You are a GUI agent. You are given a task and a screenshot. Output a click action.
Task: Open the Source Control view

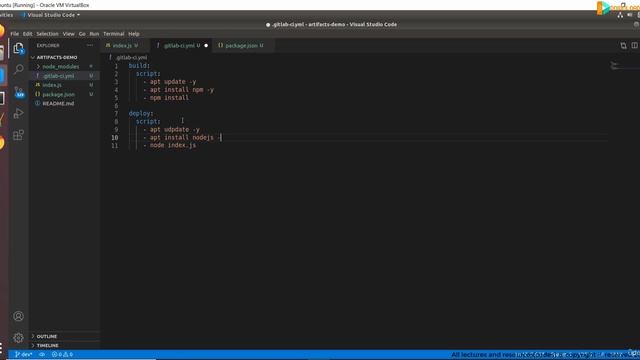19,92
